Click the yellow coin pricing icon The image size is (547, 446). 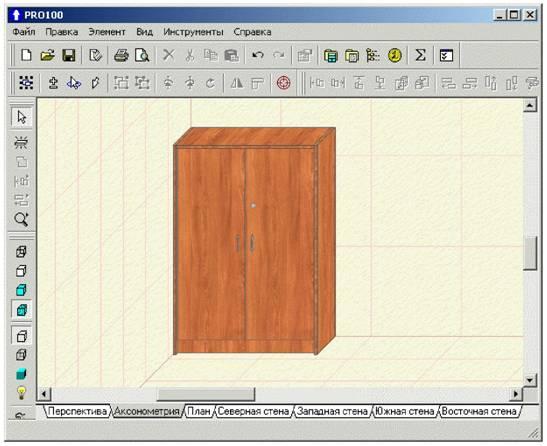point(395,55)
